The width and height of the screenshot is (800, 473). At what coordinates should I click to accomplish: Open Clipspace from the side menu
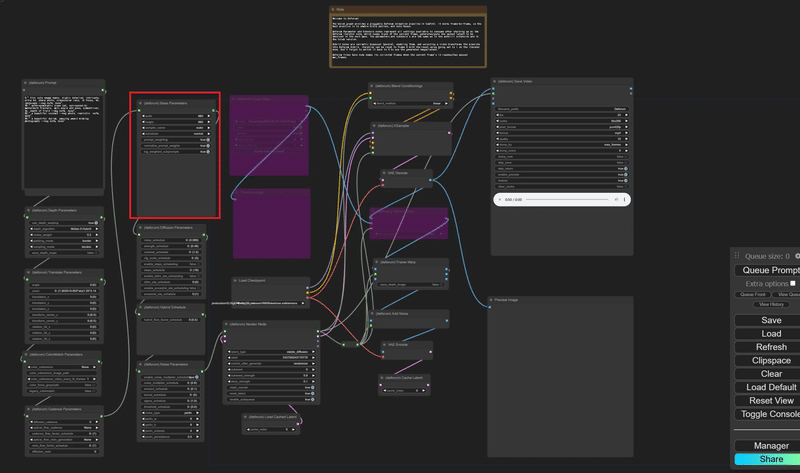768,360
